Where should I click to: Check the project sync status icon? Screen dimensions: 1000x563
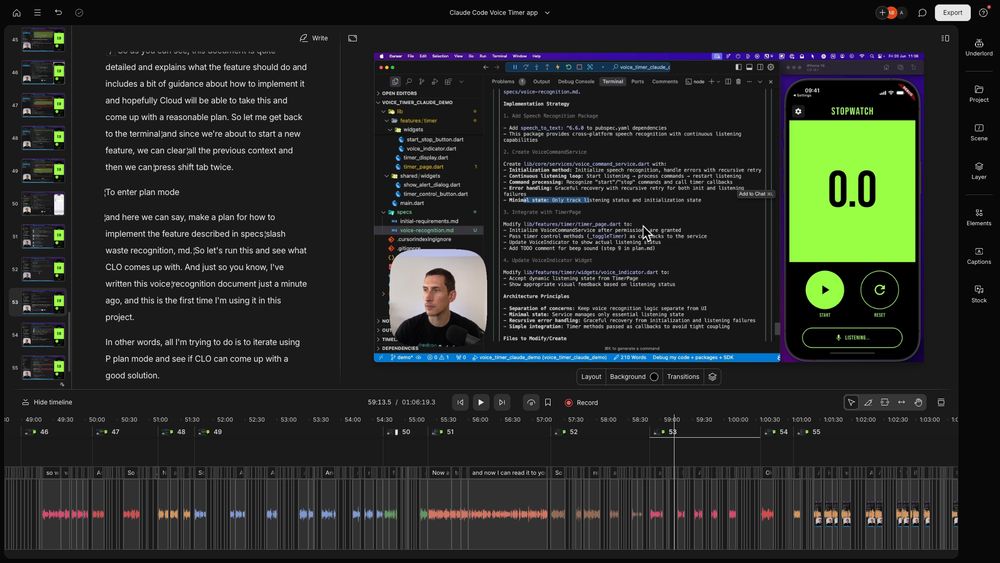coord(79,13)
